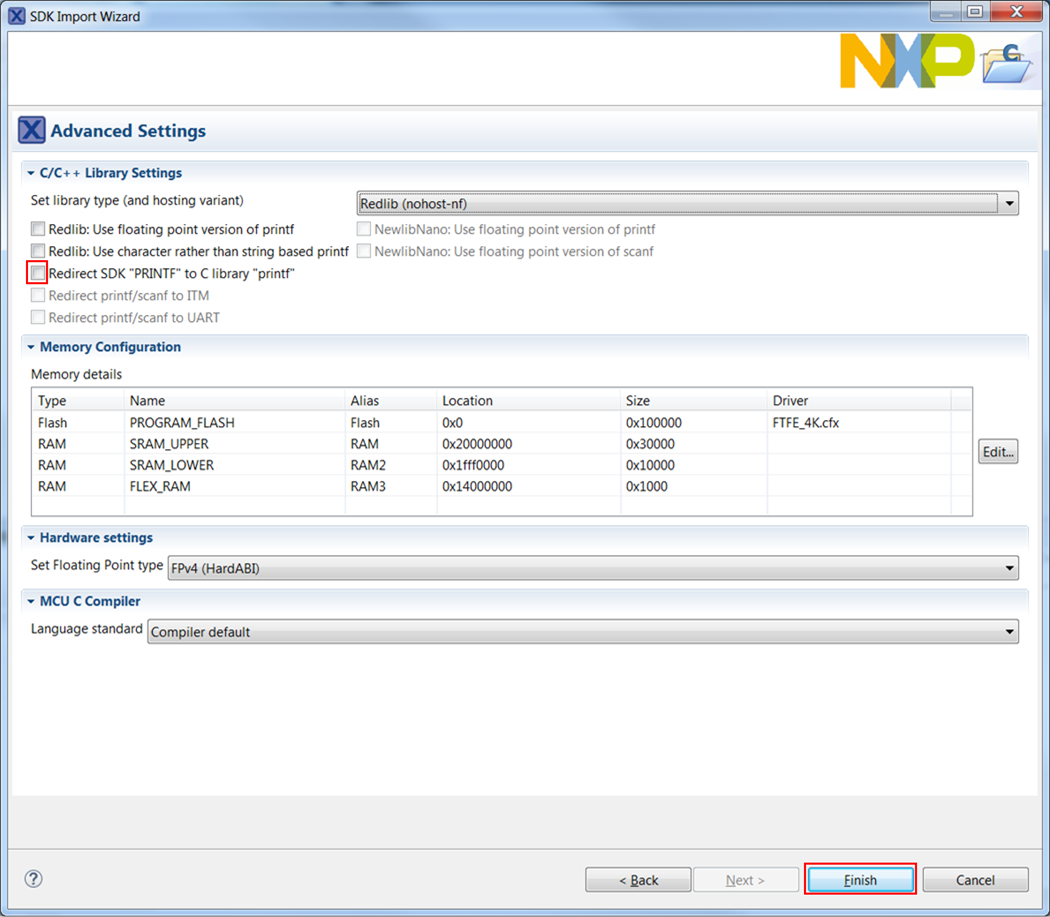Collapse the Memory Configuration section
The height and width of the screenshot is (917, 1050).
point(31,347)
